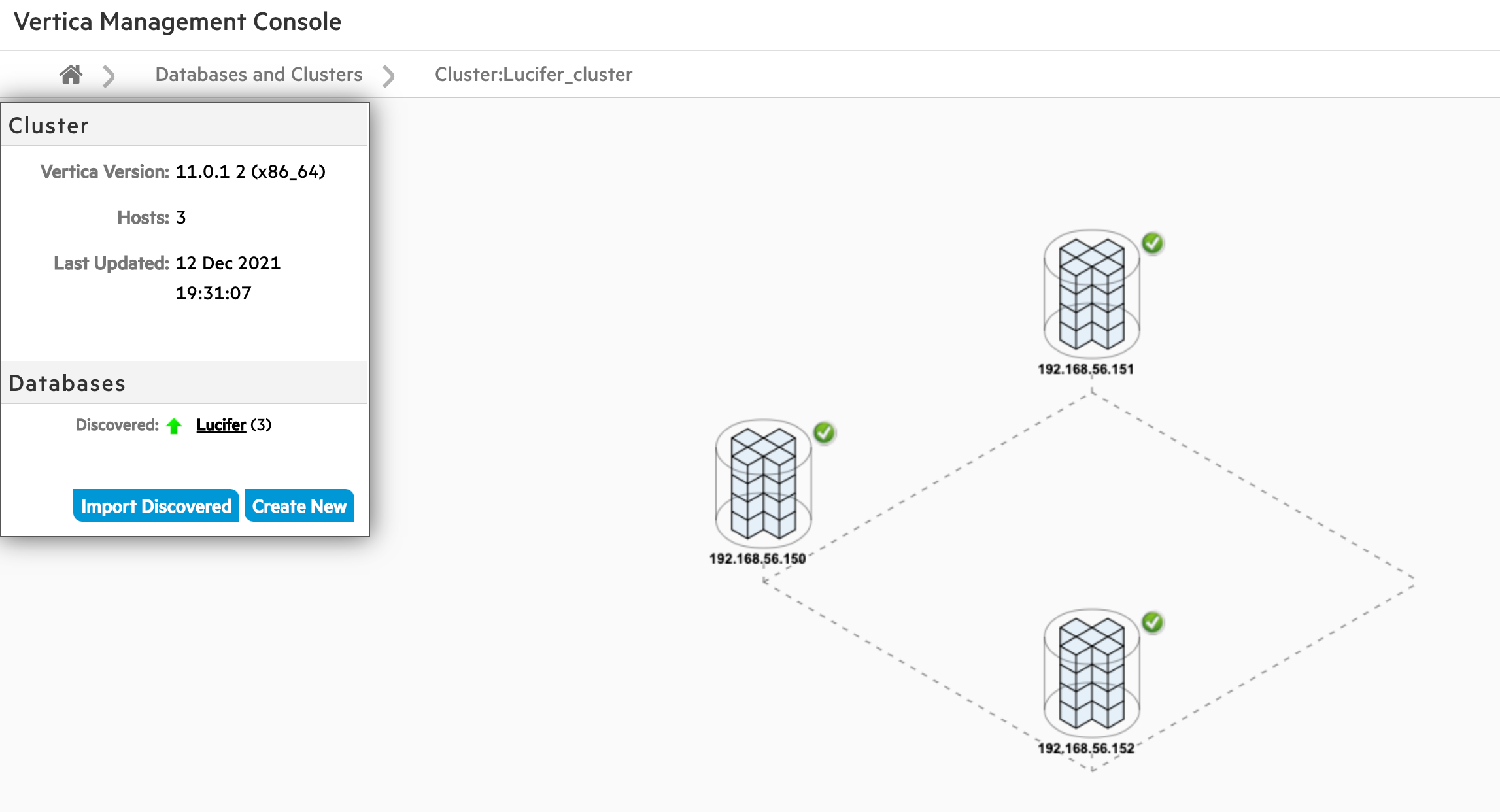Open the Lucifer database link
This screenshot has width=1500, height=812.
click(221, 425)
